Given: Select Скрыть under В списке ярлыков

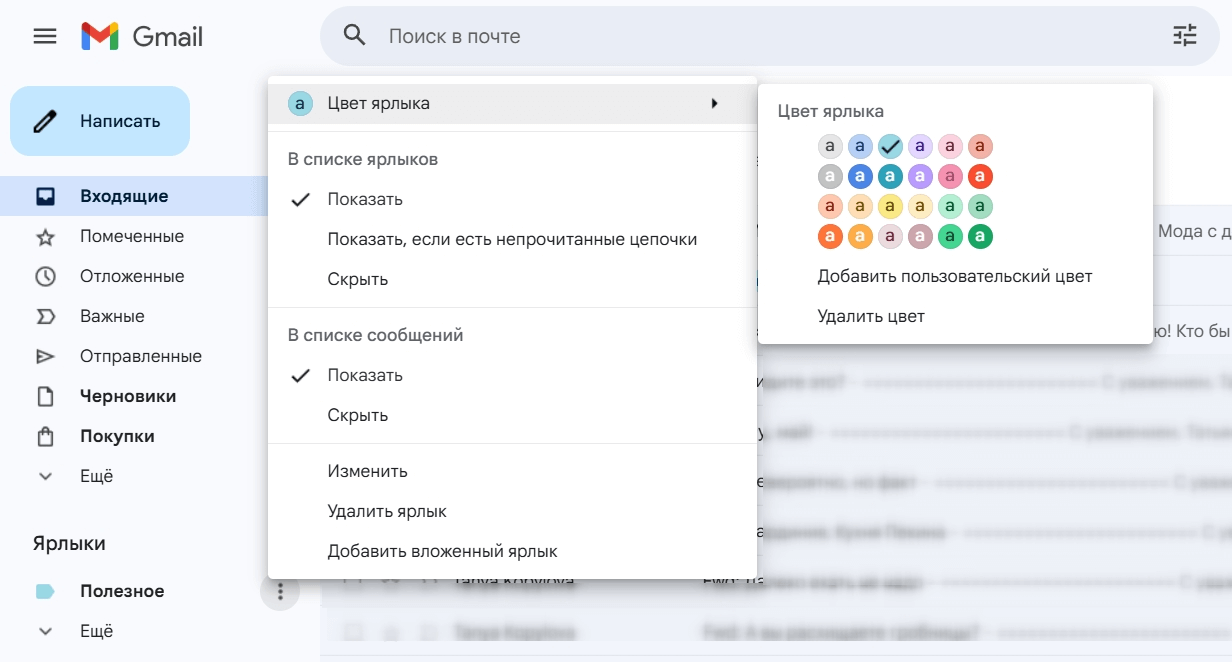Looking at the screenshot, I should pos(357,279).
